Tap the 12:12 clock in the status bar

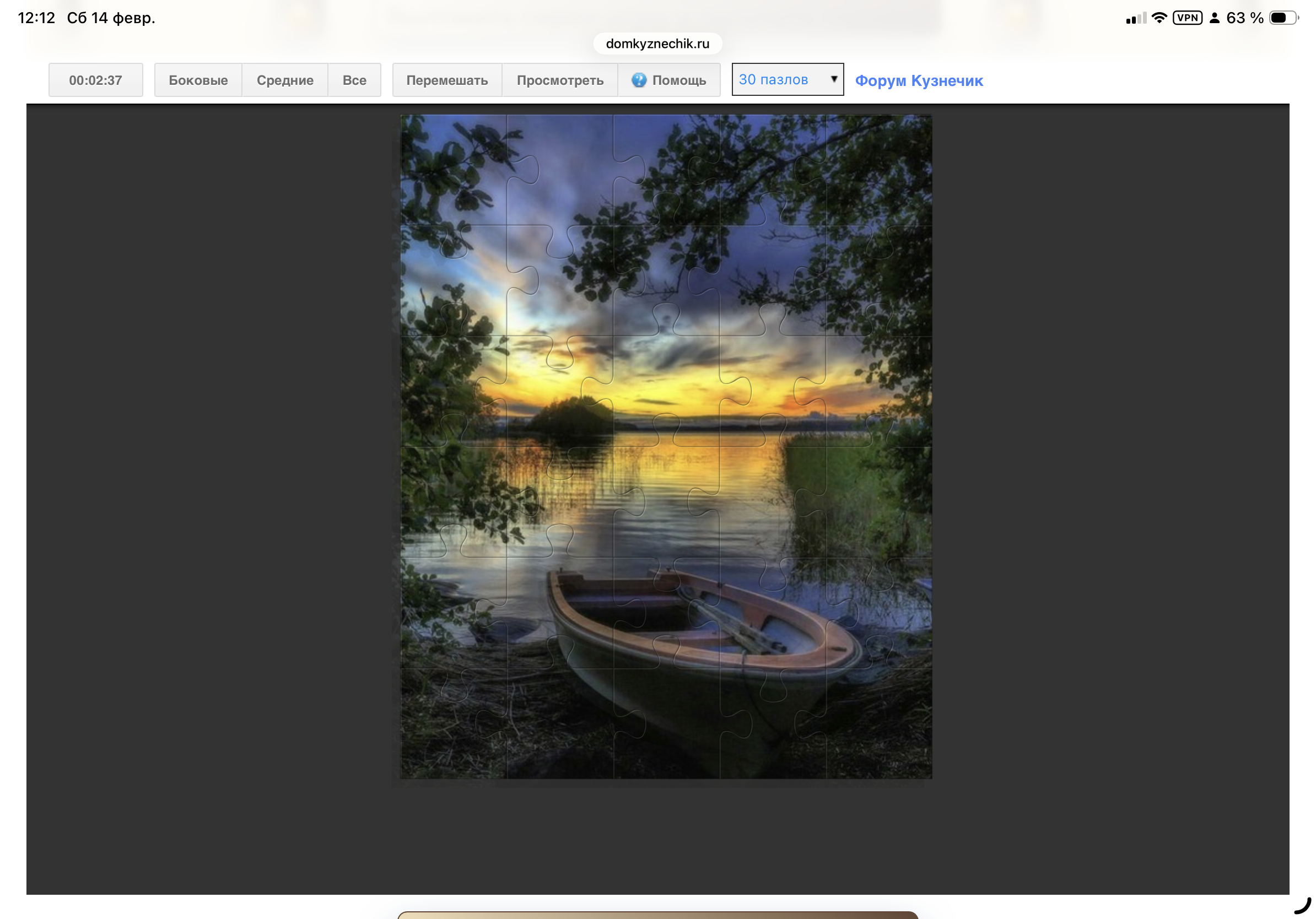[x=37, y=18]
